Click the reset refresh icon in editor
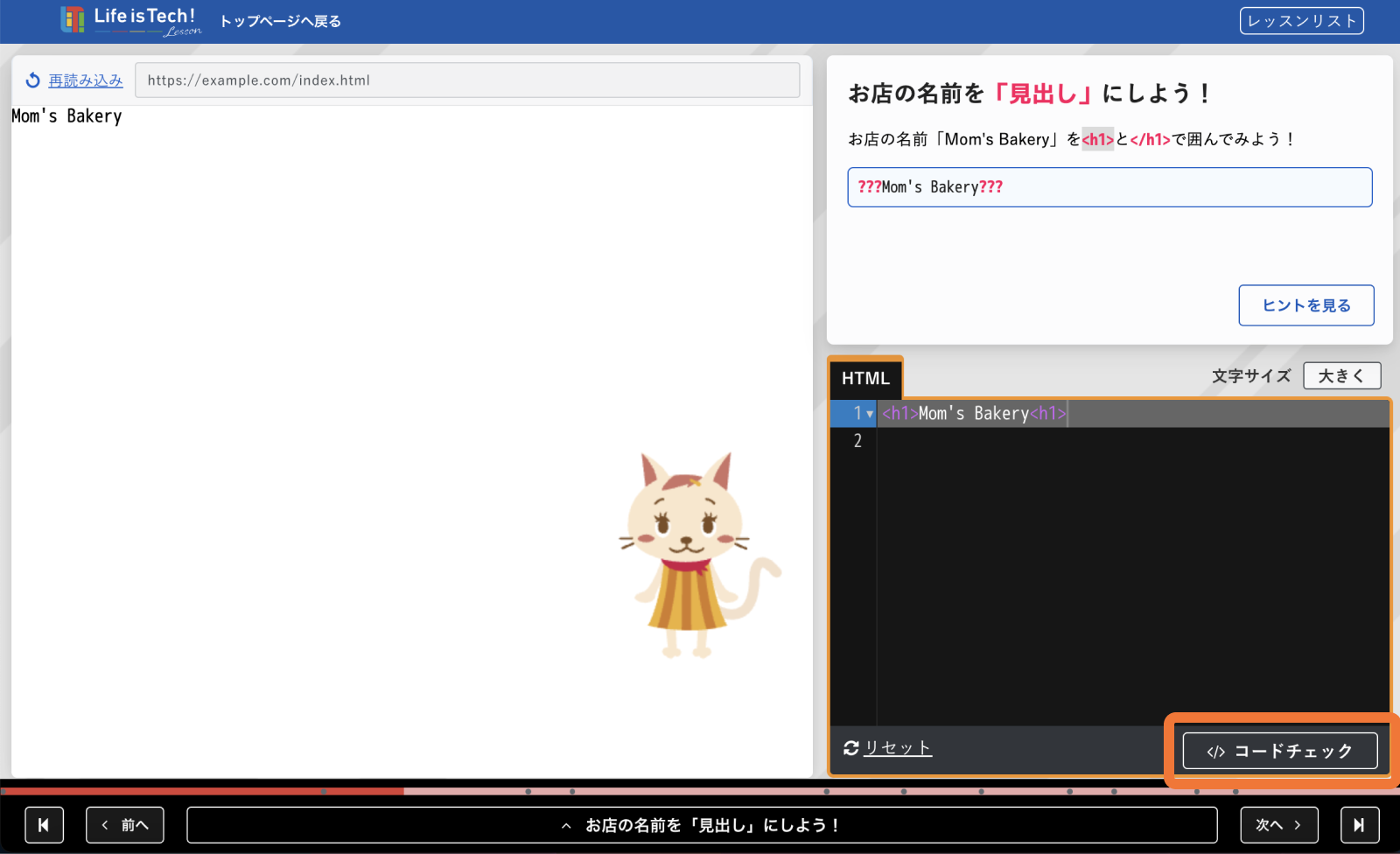Image resolution: width=1400 pixels, height=854 pixels. click(850, 748)
